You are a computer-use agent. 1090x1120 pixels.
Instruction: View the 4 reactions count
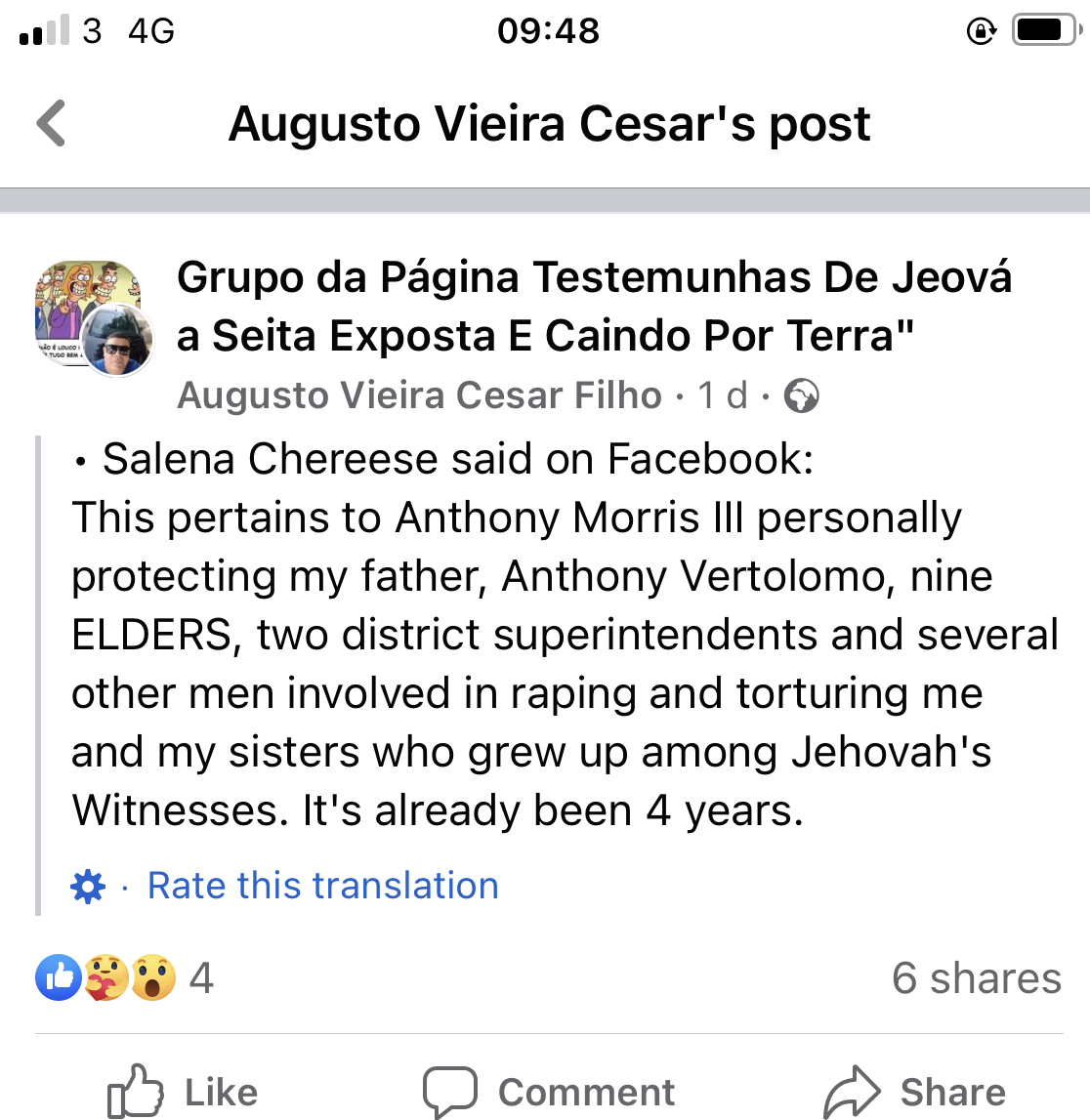point(201,977)
